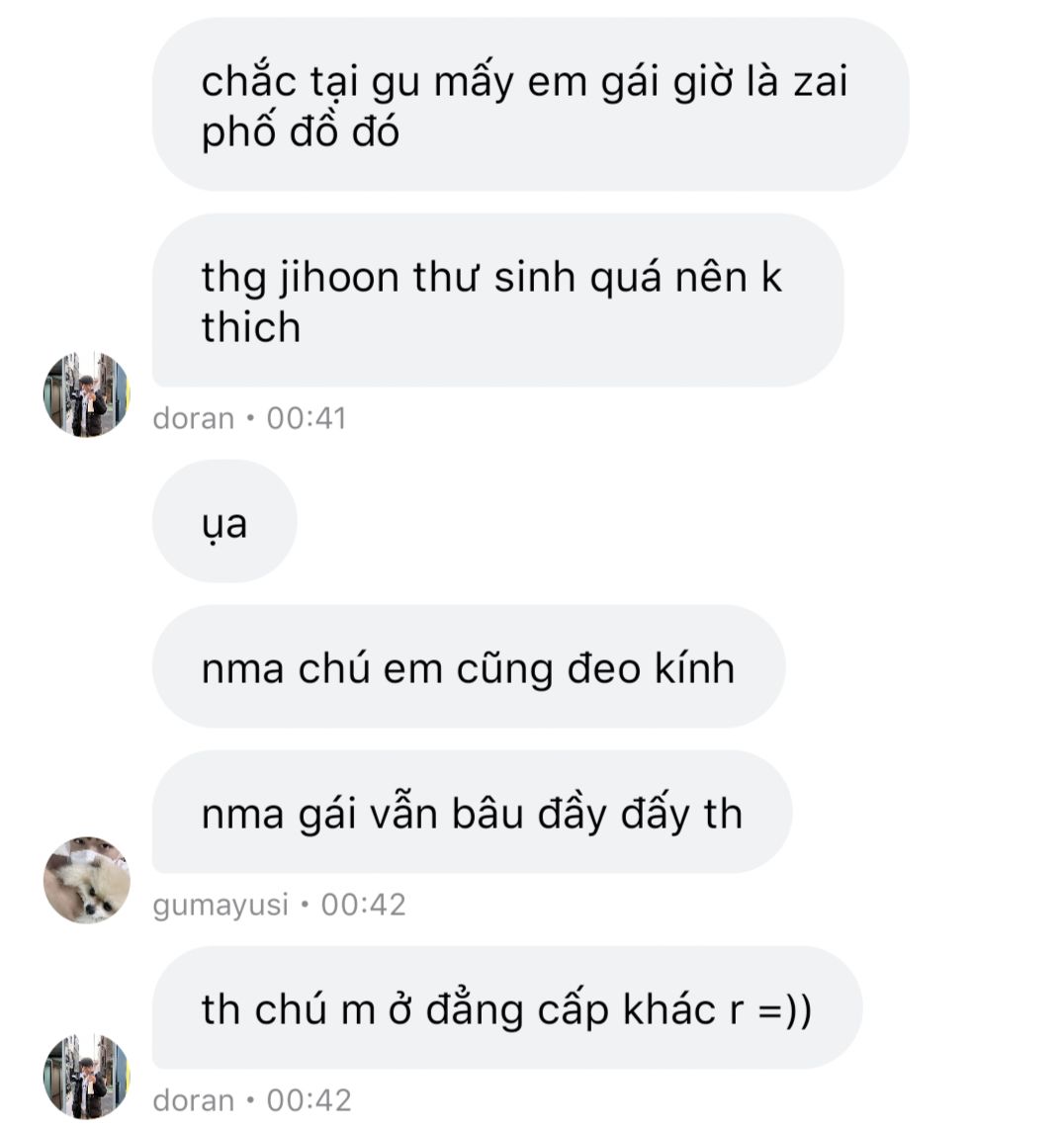The width and height of the screenshot is (1064, 1131).
Task: Tap the 'nma gái vẫn bâu đầy đấy th' bubble
Action: click(x=472, y=813)
